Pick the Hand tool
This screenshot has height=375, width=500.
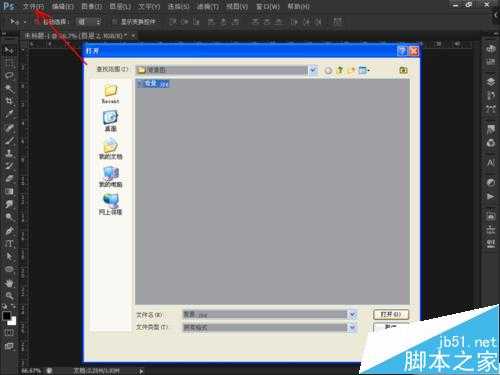pyautogui.click(x=9, y=283)
